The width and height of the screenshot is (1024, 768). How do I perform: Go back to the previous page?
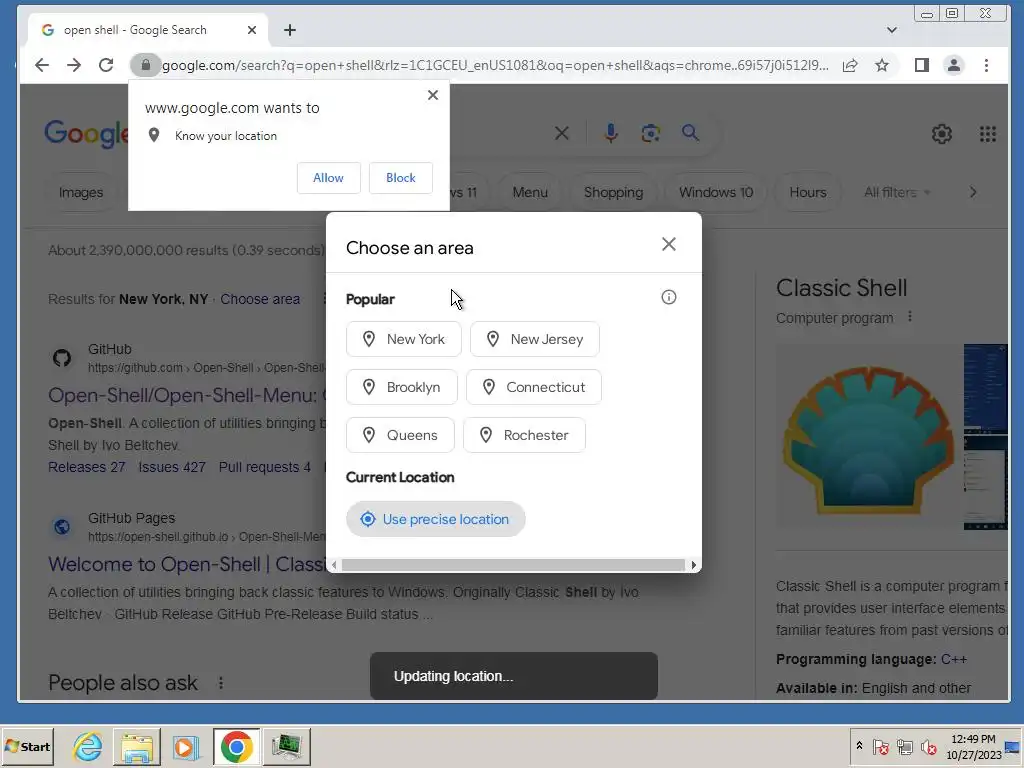[42, 65]
